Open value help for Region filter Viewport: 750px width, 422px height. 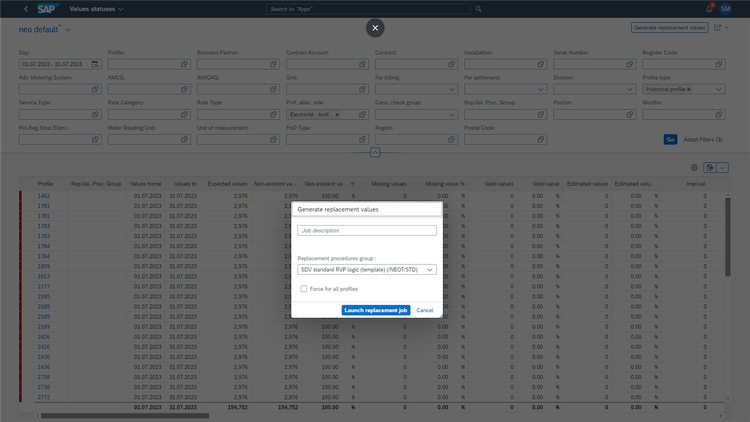[x=452, y=139]
